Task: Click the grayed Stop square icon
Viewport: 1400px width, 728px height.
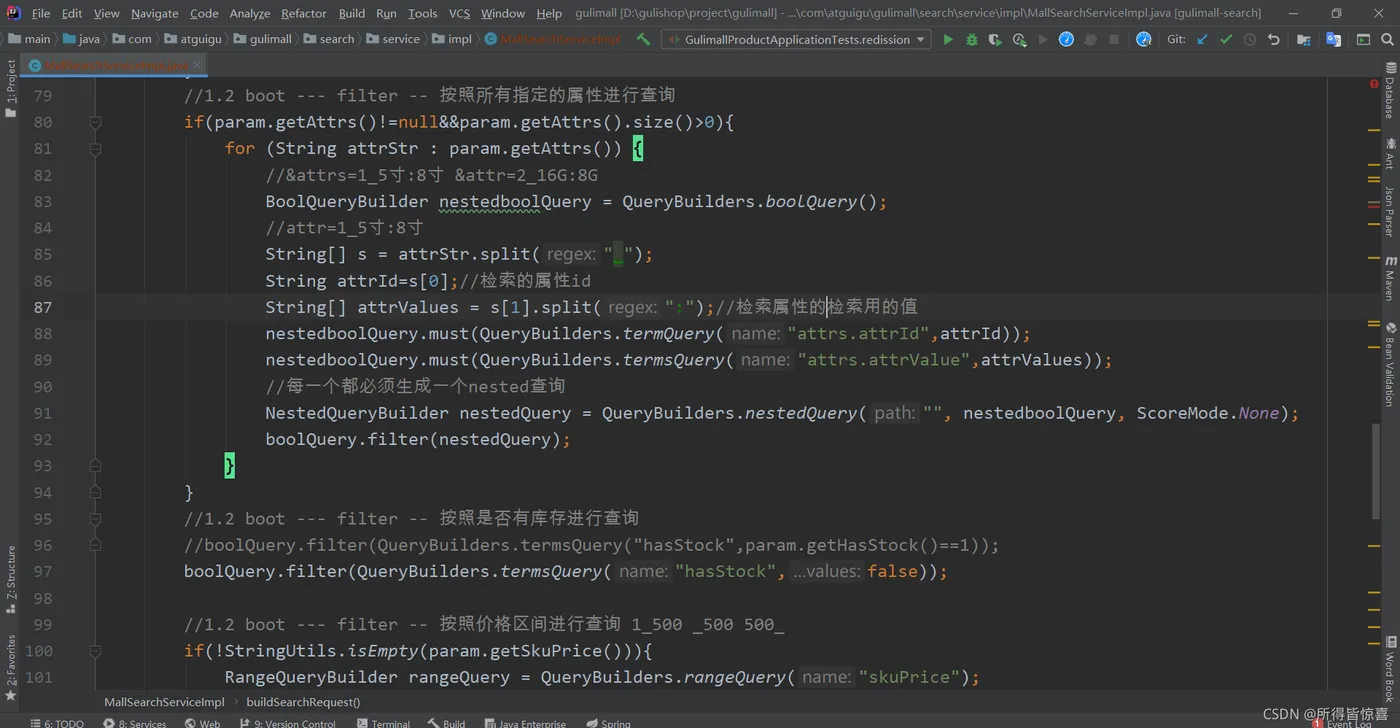Action: coord(1114,39)
